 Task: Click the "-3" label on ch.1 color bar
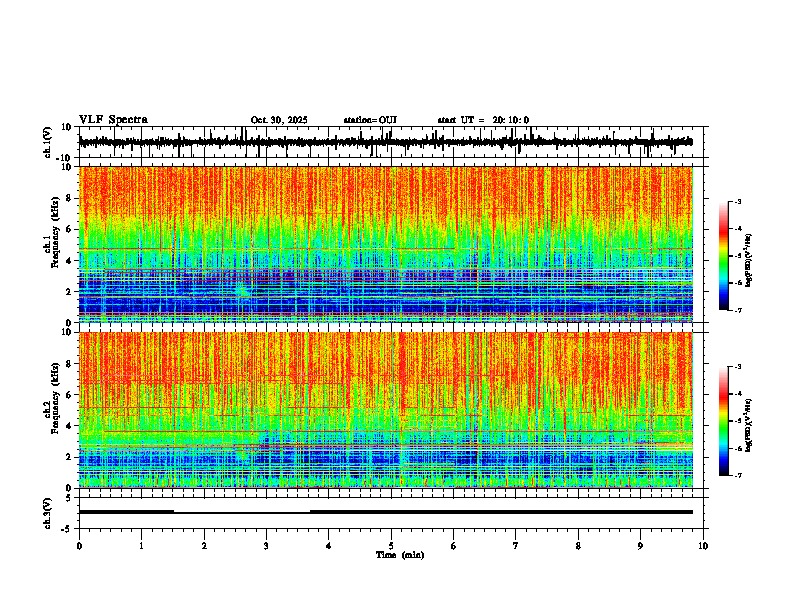pos(738,201)
